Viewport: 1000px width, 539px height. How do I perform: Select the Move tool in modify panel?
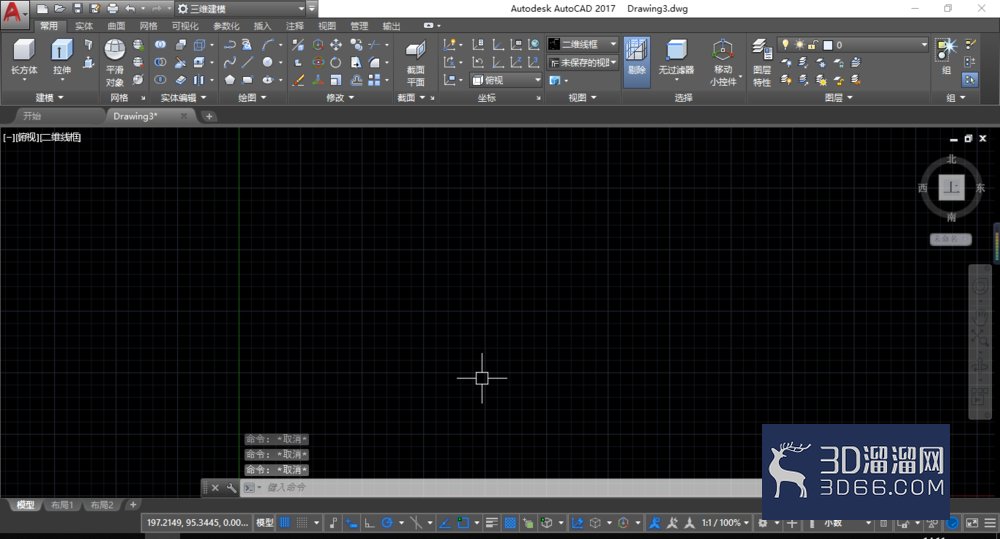coord(336,45)
